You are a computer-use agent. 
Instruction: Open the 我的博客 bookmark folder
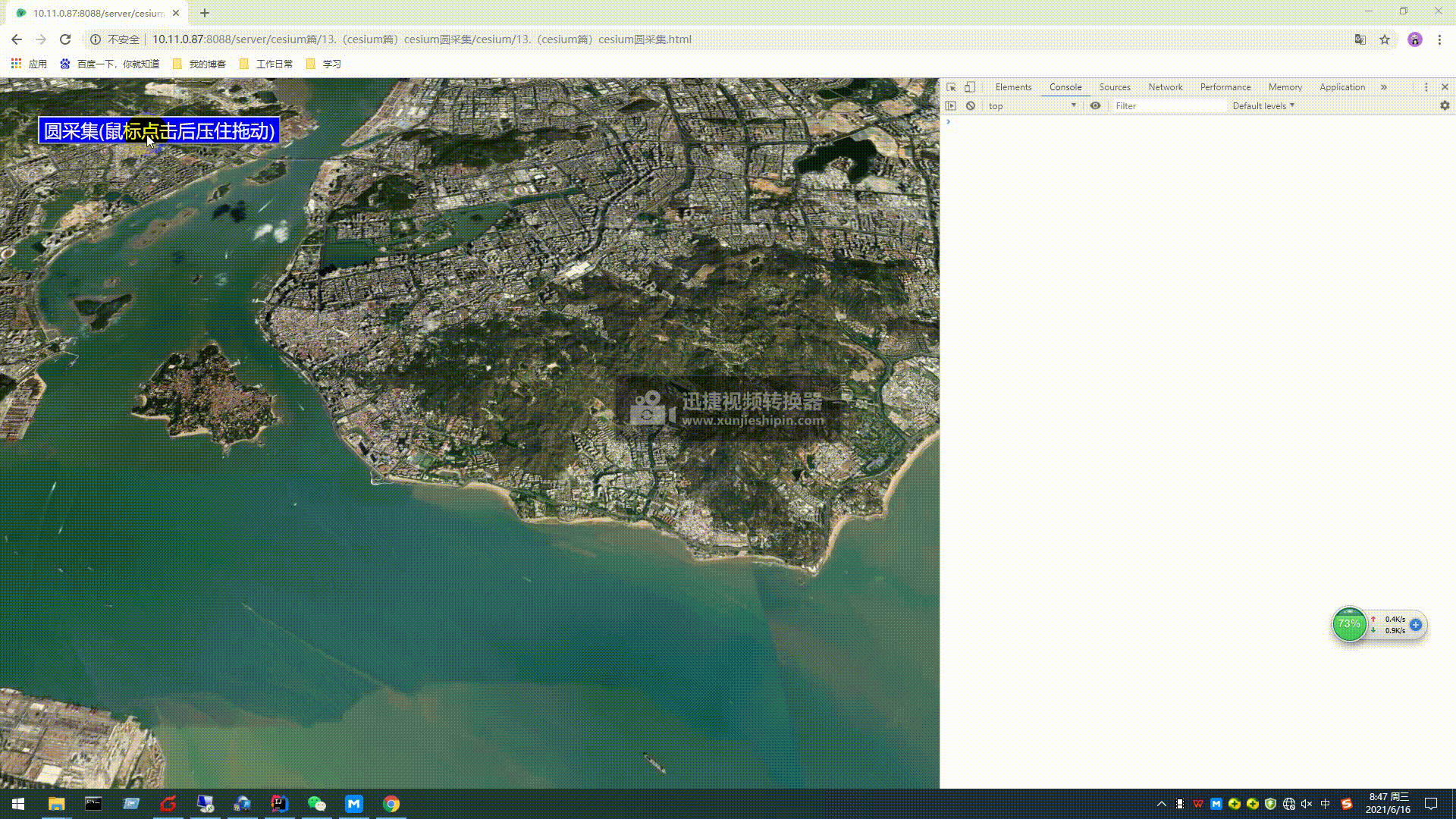tap(199, 64)
